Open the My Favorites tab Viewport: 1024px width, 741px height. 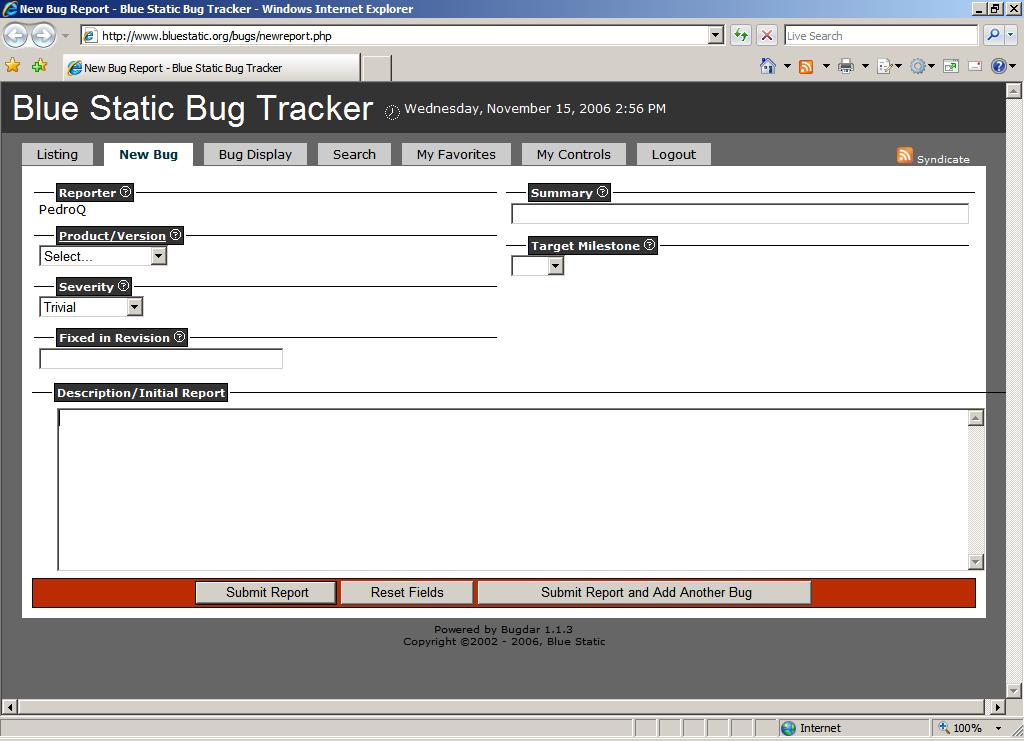(x=456, y=154)
